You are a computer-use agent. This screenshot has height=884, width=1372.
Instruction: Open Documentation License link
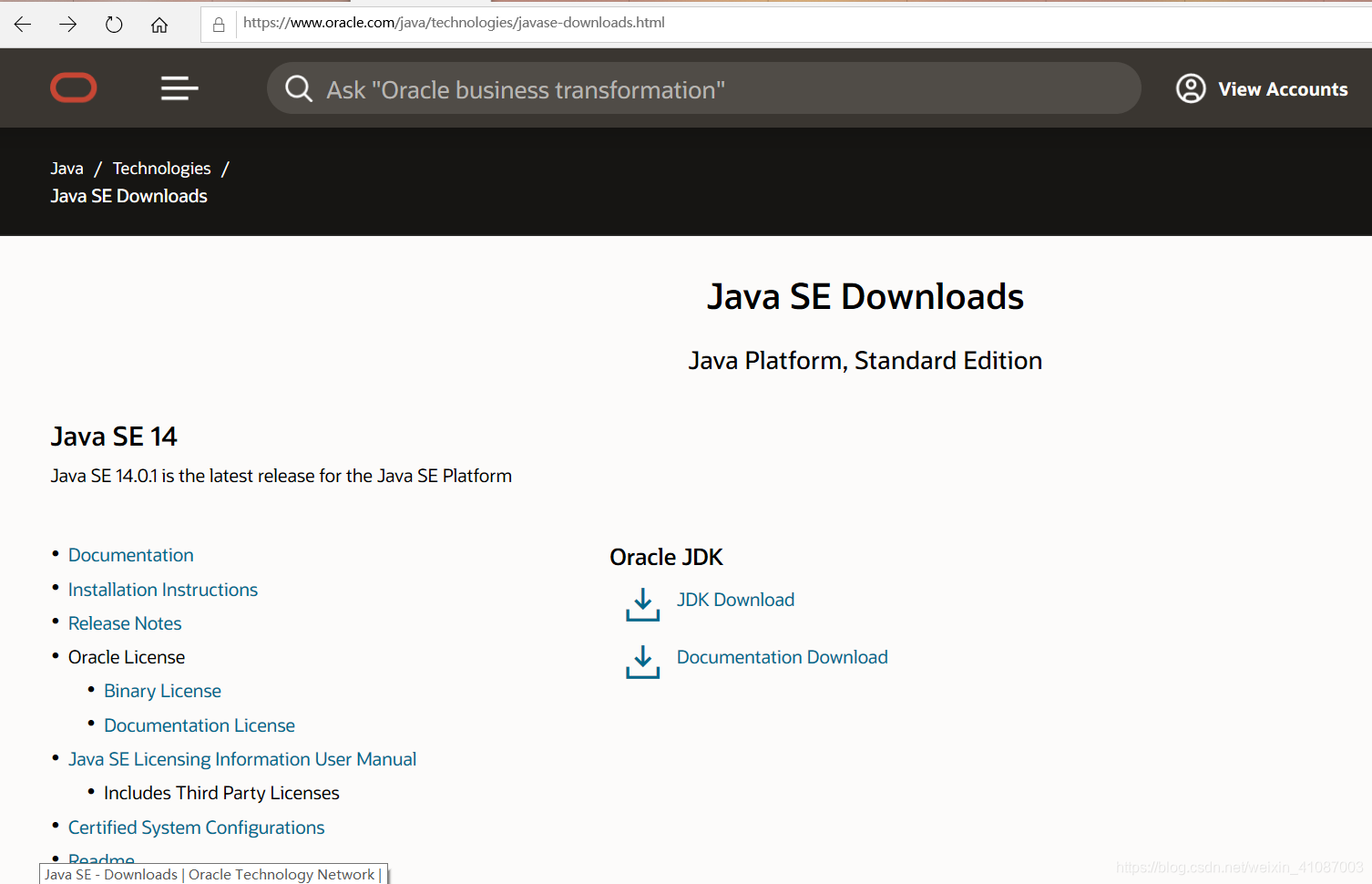click(200, 725)
